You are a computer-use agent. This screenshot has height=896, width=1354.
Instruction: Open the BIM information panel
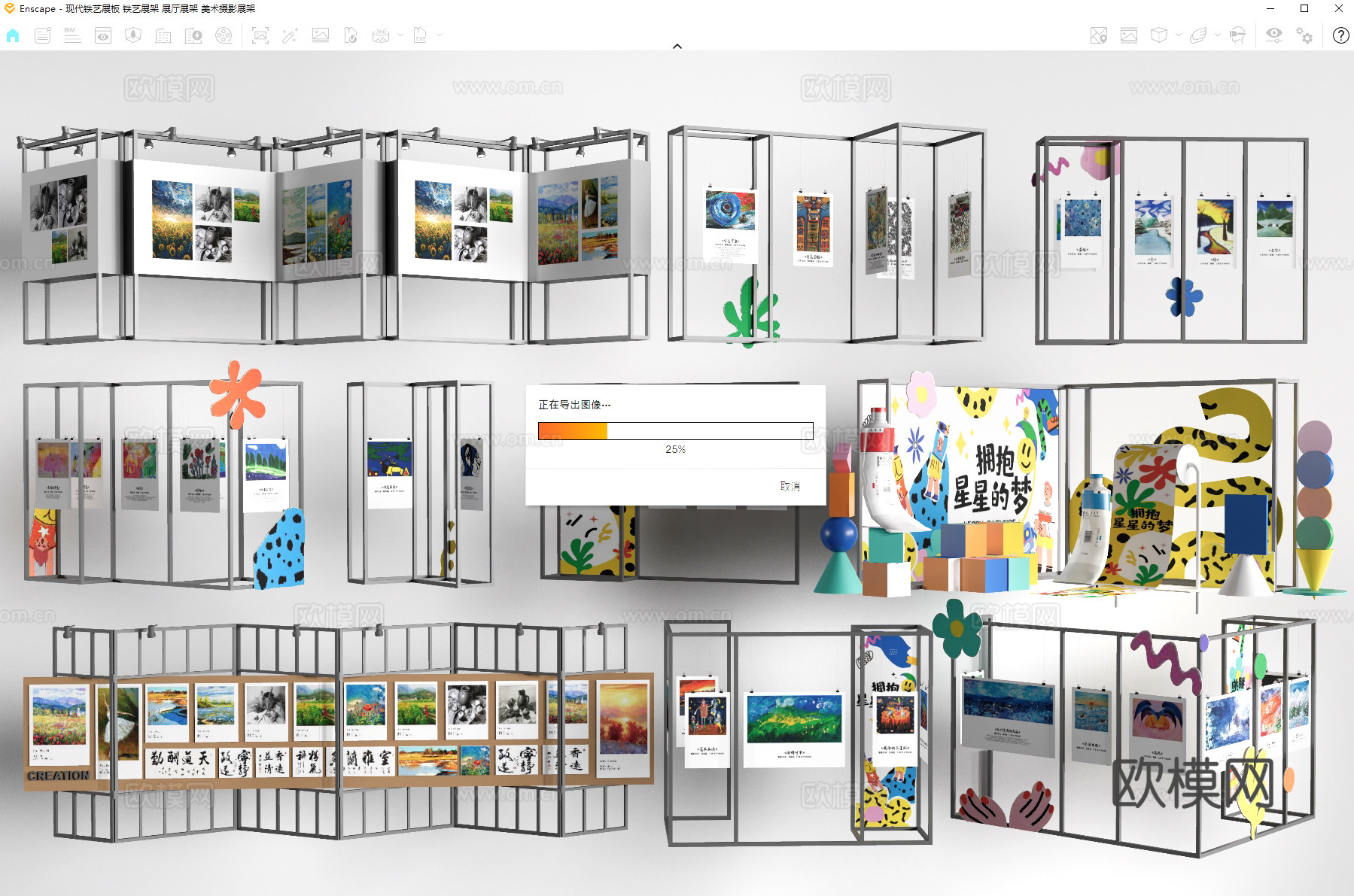(72, 35)
